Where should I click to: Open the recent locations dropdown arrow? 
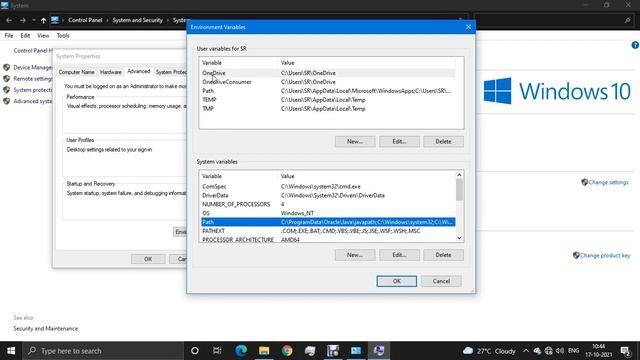(x=33, y=20)
